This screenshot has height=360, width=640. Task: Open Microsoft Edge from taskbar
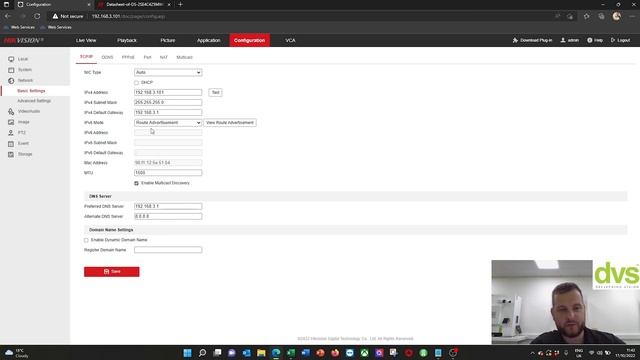pyautogui.click(x=276, y=353)
